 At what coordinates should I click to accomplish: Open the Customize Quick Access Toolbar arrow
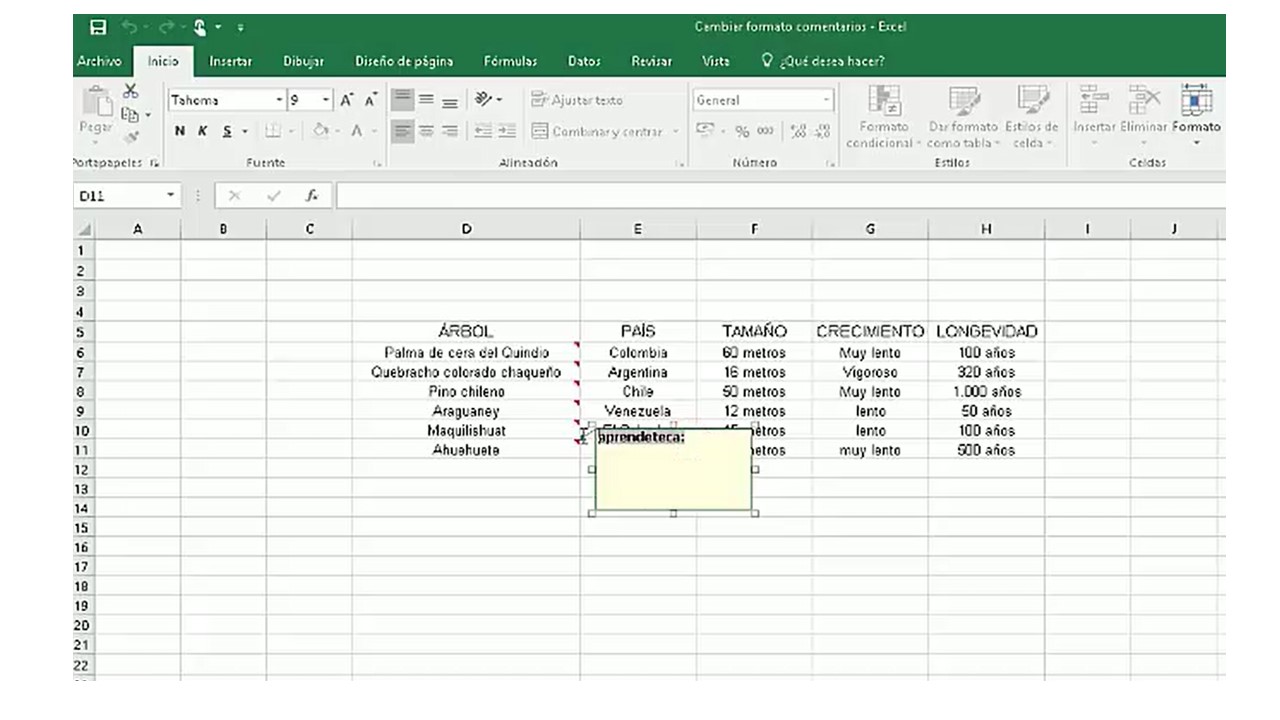[241, 28]
